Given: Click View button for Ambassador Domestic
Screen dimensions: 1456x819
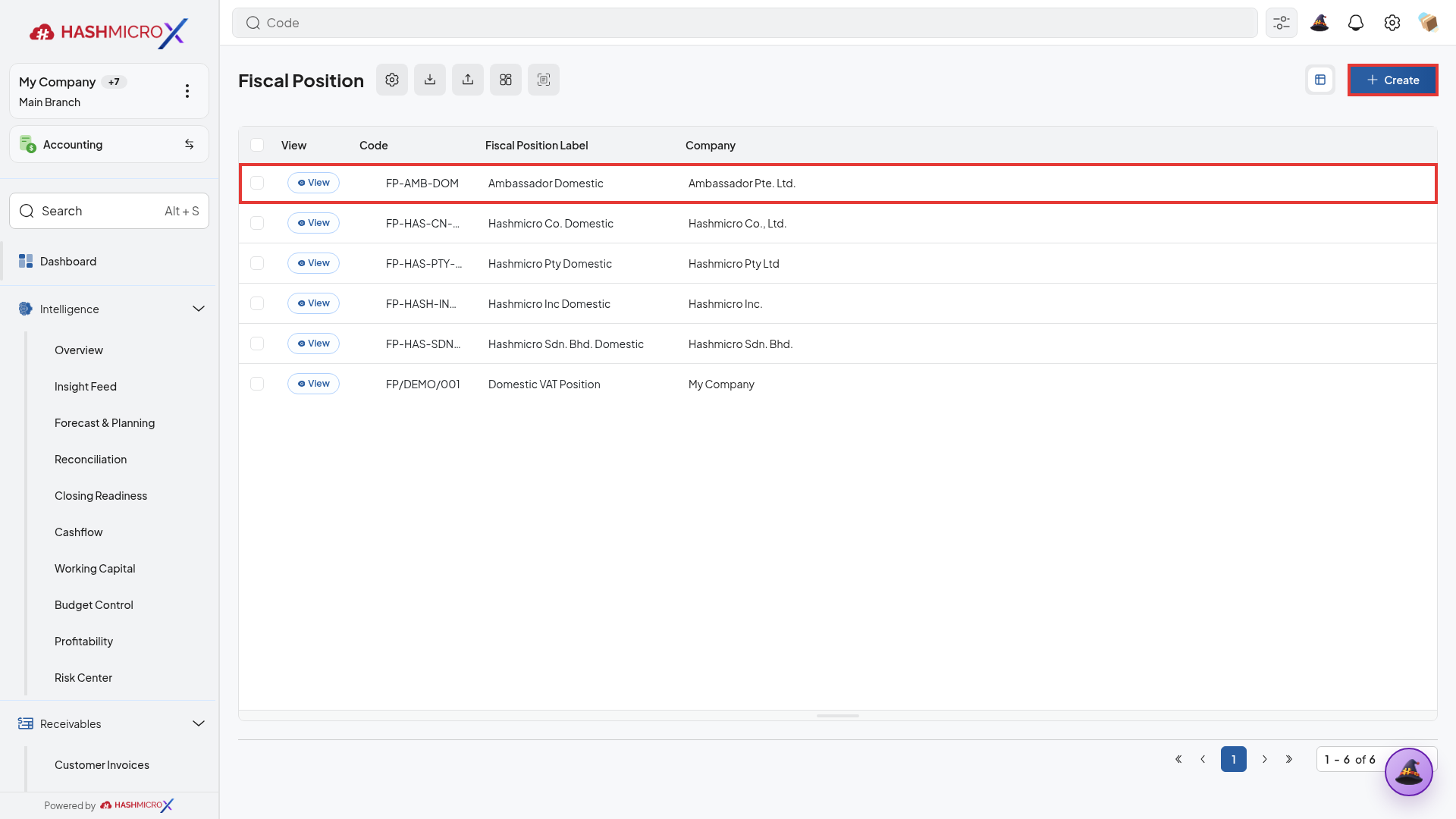Looking at the screenshot, I should 313,183.
